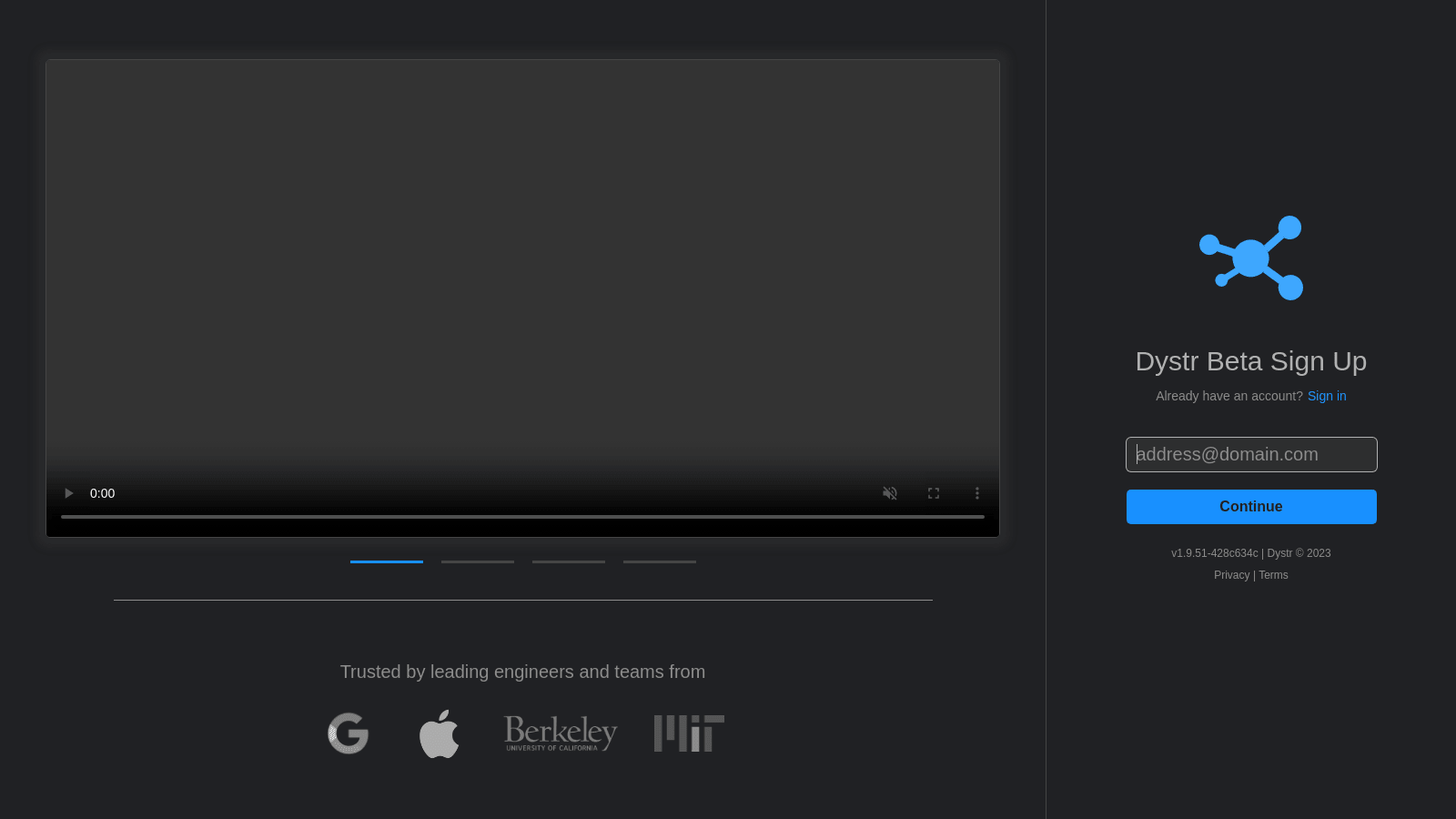Click the Berkeley logo
The image size is (1456, 819).
561,733
